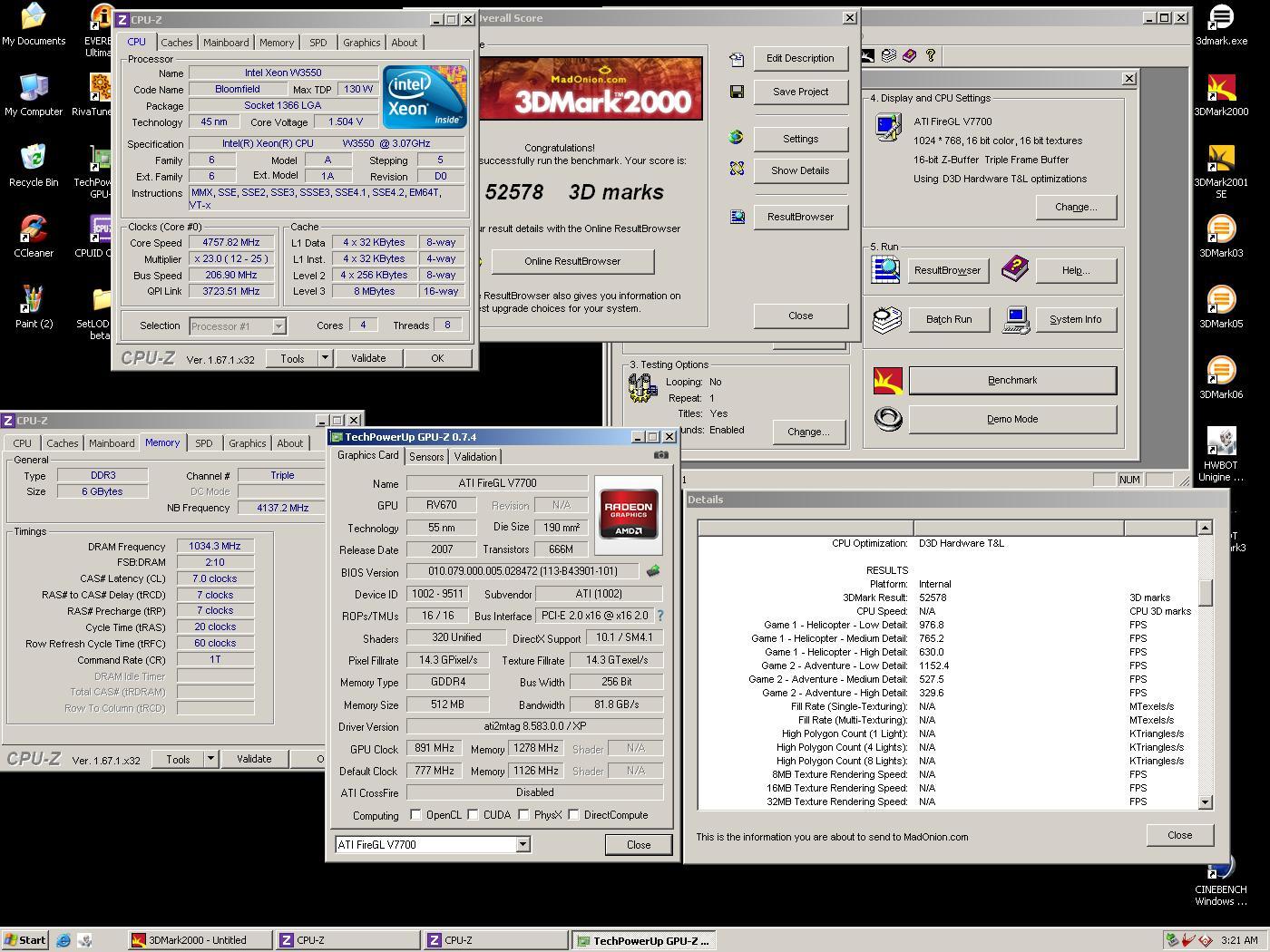Click the Batch Run stacked pages icon

click(x=886, y=319)
